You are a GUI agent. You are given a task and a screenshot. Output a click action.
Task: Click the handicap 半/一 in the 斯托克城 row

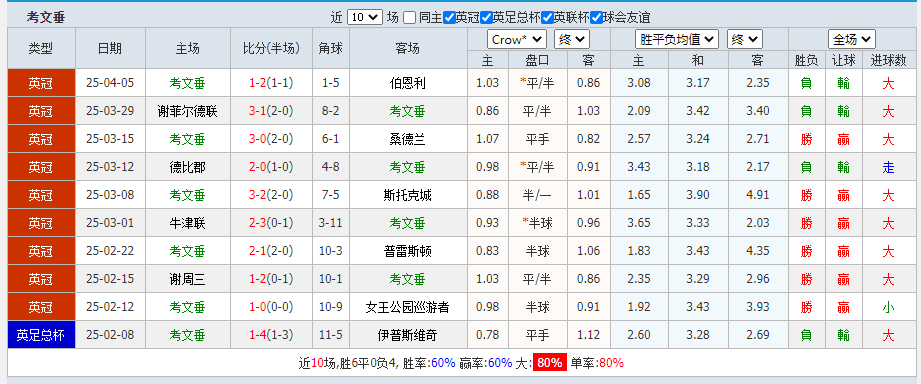click(538, 195)
